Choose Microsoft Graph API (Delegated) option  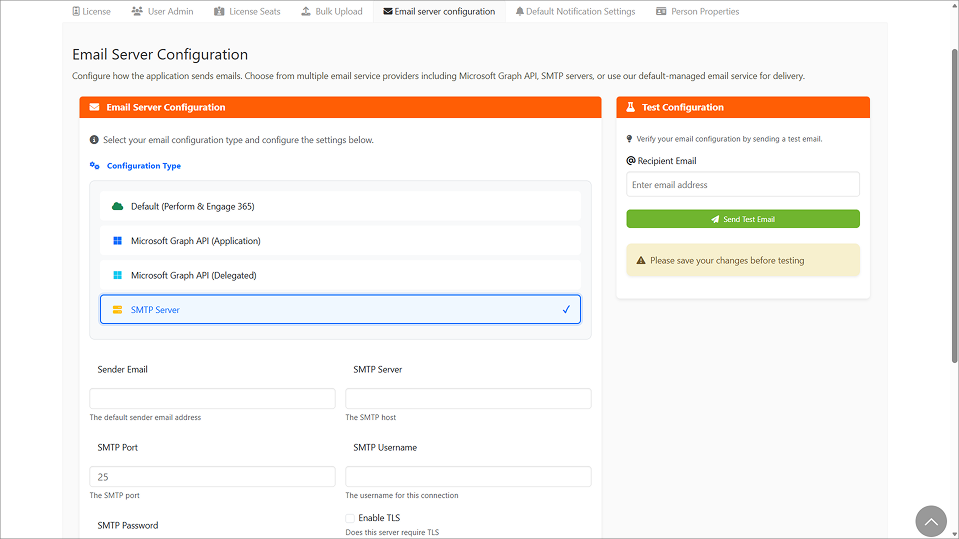click(x=341, y=275)
